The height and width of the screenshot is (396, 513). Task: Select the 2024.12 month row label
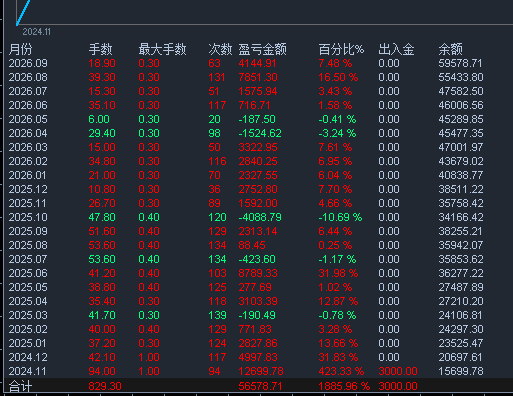click(x=28, y=357)
